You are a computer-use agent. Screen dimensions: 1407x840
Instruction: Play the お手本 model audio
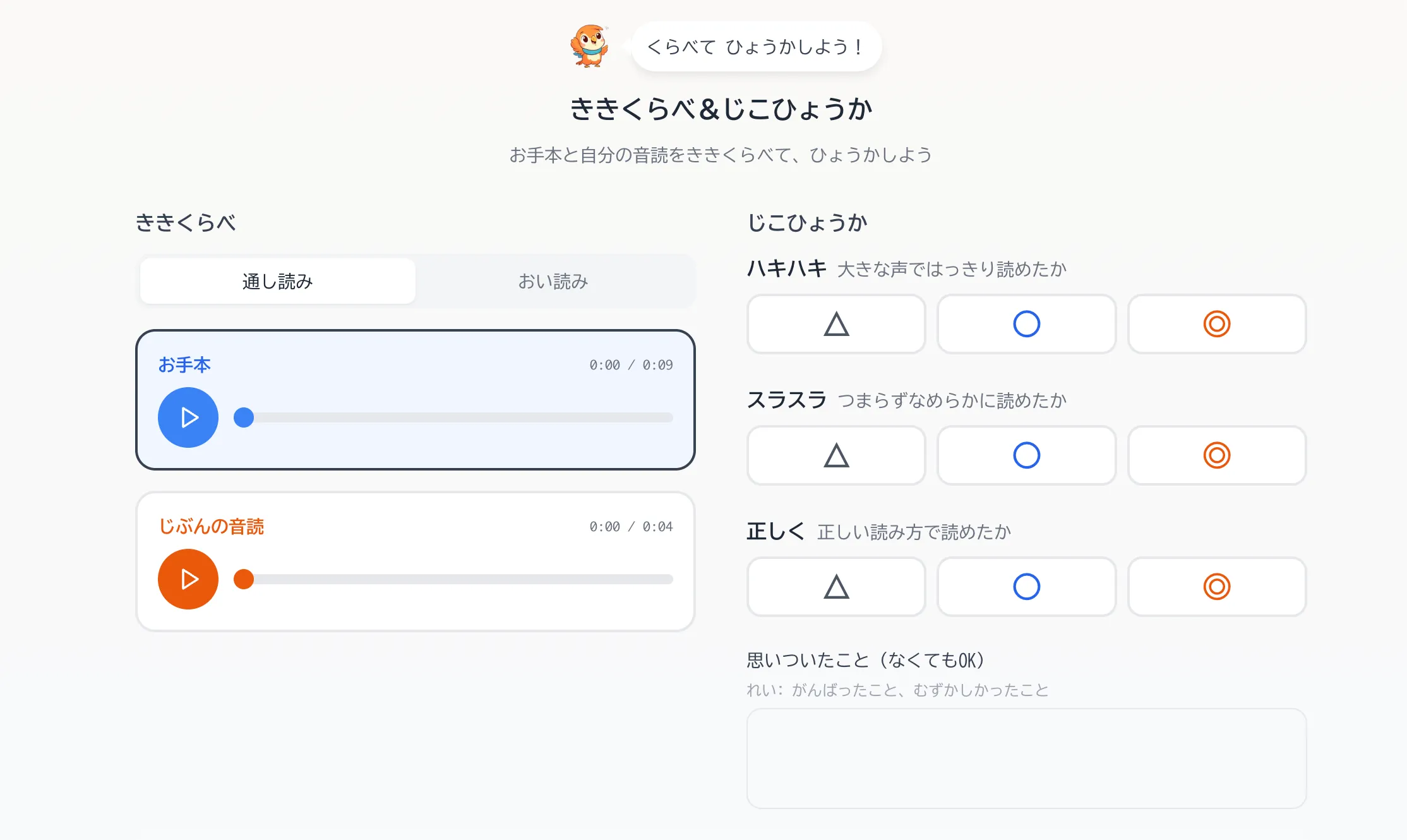click(188, 417)
